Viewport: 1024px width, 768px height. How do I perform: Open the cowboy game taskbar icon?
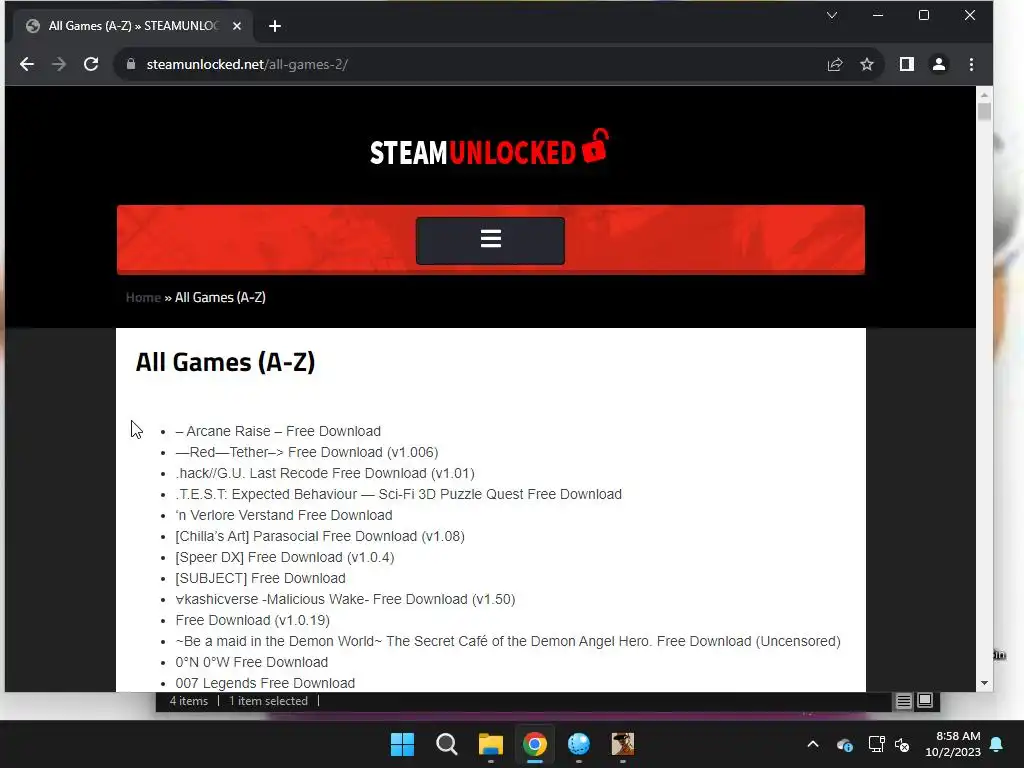tap(623, 744)
